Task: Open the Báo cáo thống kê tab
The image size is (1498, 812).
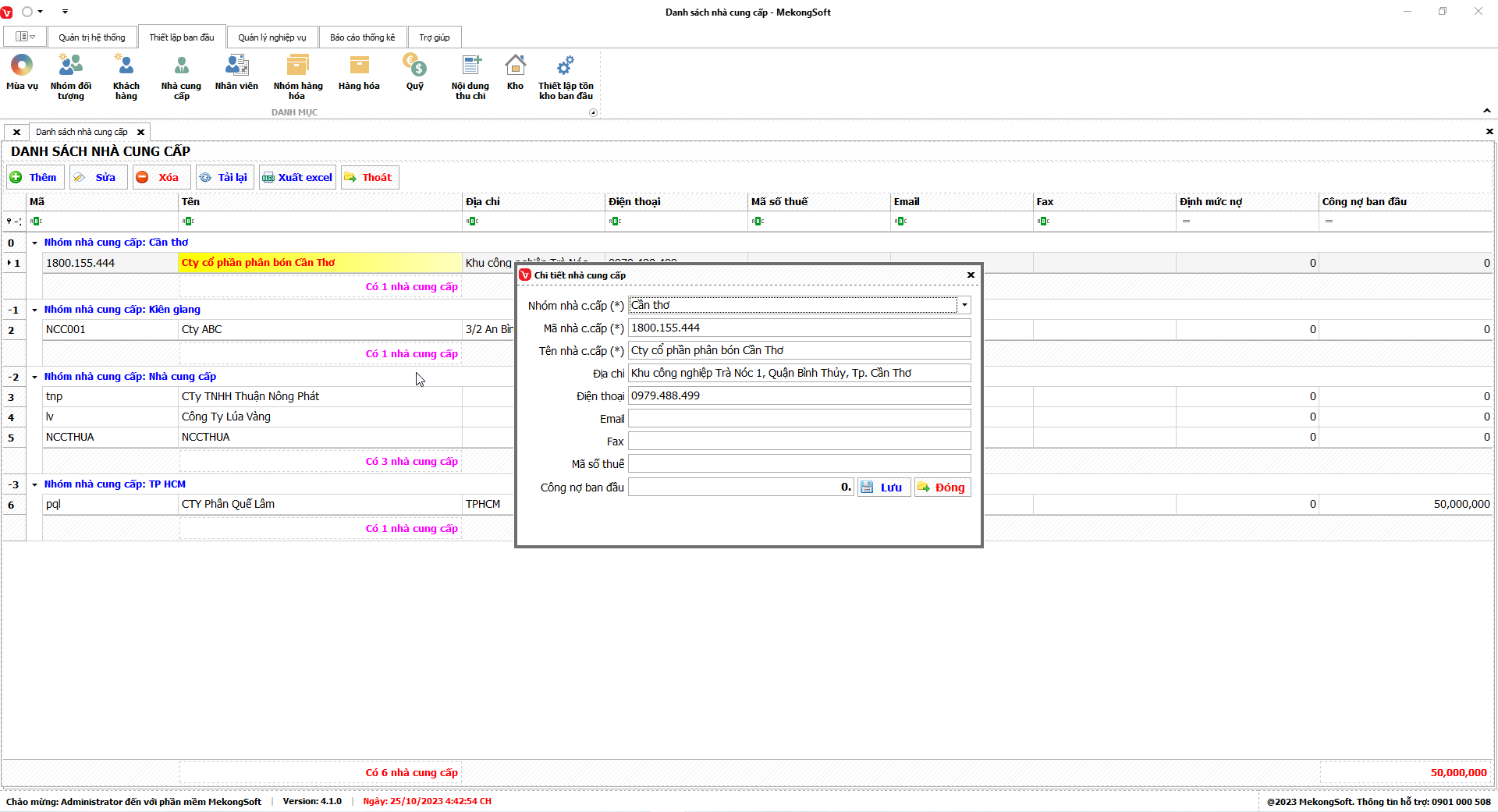Action: [x=362, y=37]
